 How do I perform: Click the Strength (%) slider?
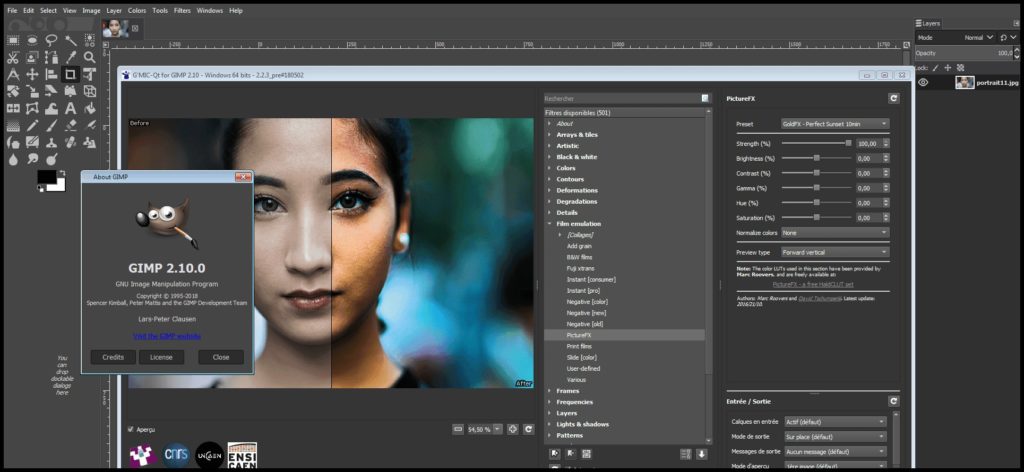(x=816, y=143)
